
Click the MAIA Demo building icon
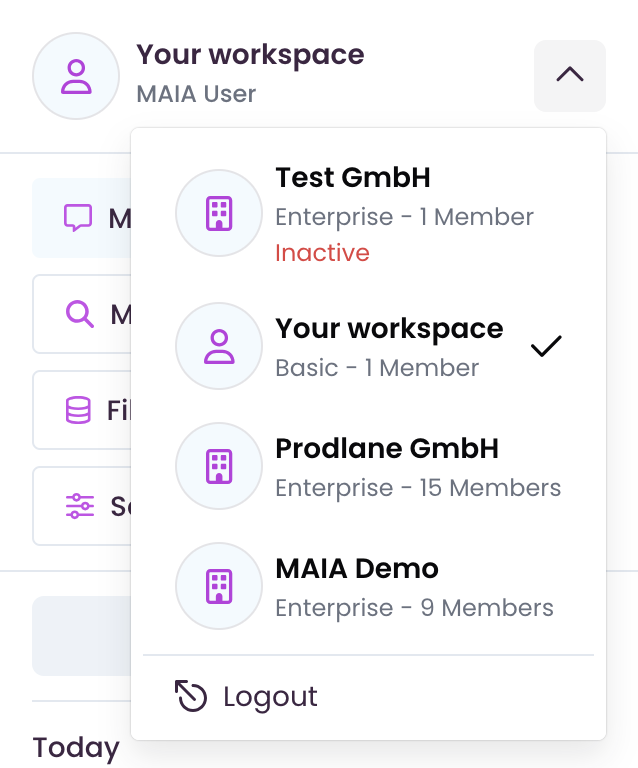(x=218, y=586)
